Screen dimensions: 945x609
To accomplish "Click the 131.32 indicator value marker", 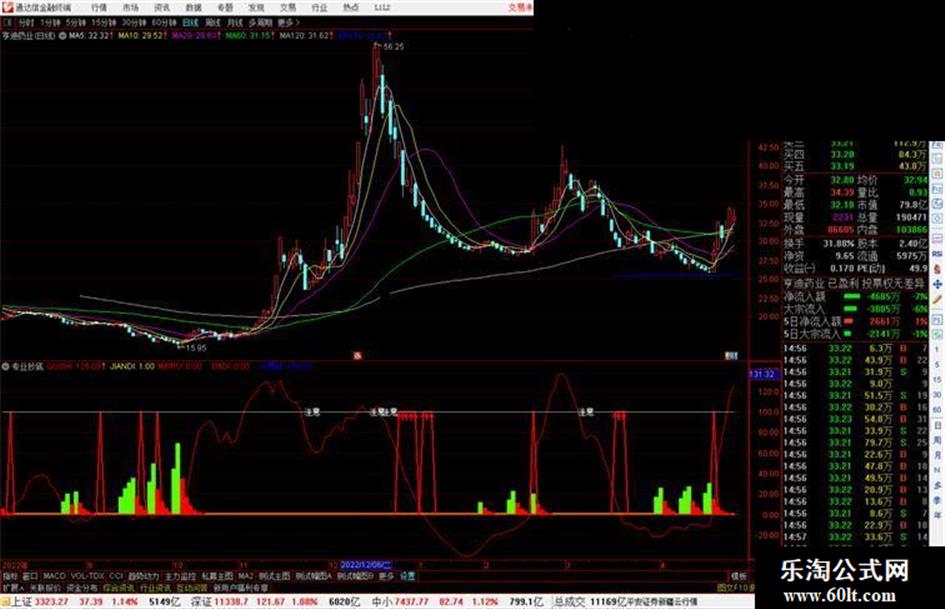I will [x=762, y=374].
